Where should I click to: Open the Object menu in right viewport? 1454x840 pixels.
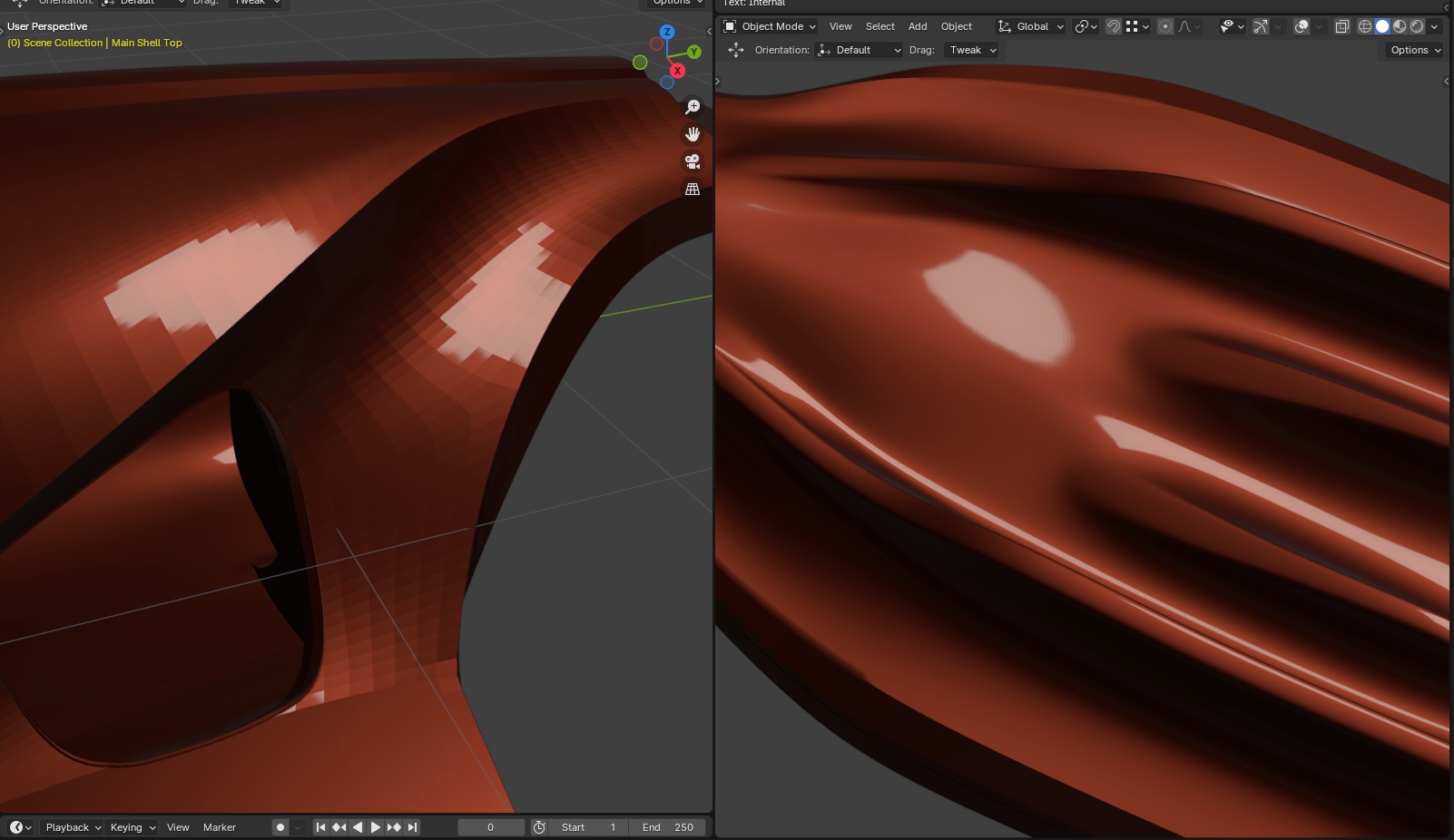pos(957,26)
